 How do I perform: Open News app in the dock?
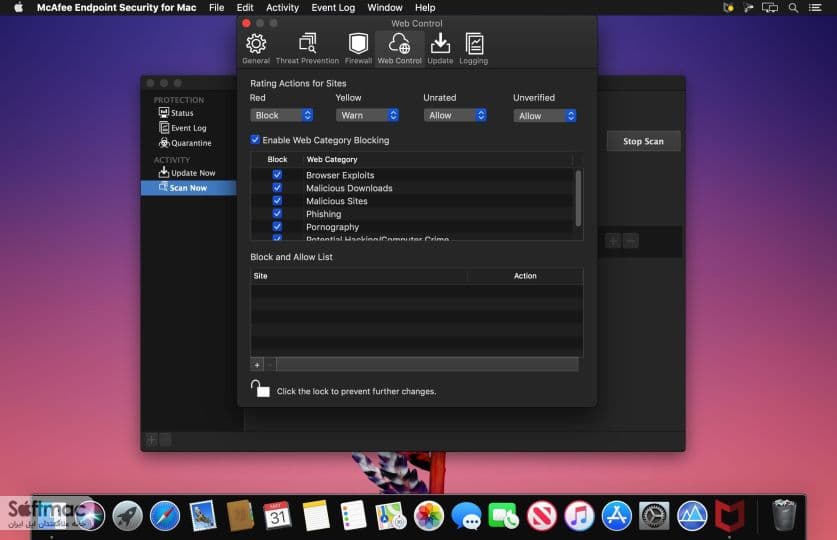(541, 516)
